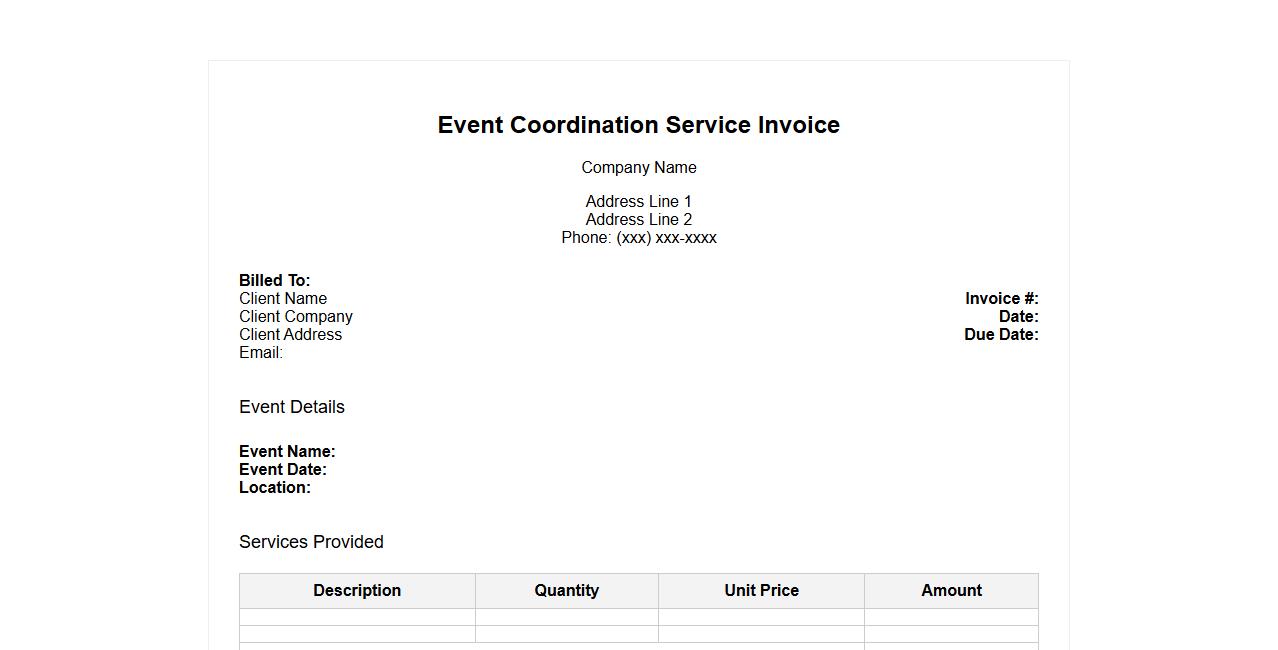This screenshot has height=650, width=1278.
Task: Click the Due Date label
Action: [1000, 335]
